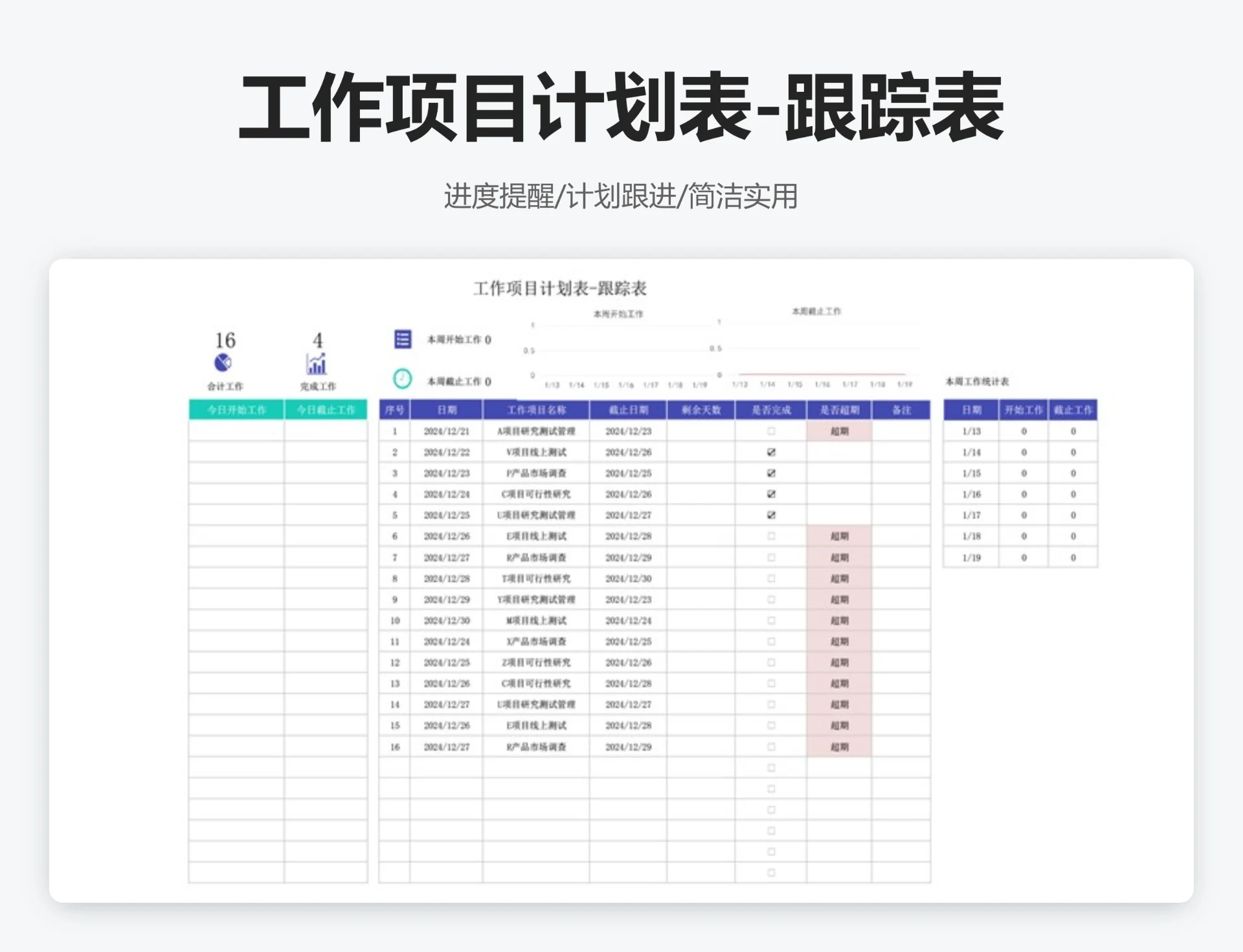Screen dimensions: 1243x952
Task: Uncheck the completed box for V项目线上测试
Action: click(770, 452)
